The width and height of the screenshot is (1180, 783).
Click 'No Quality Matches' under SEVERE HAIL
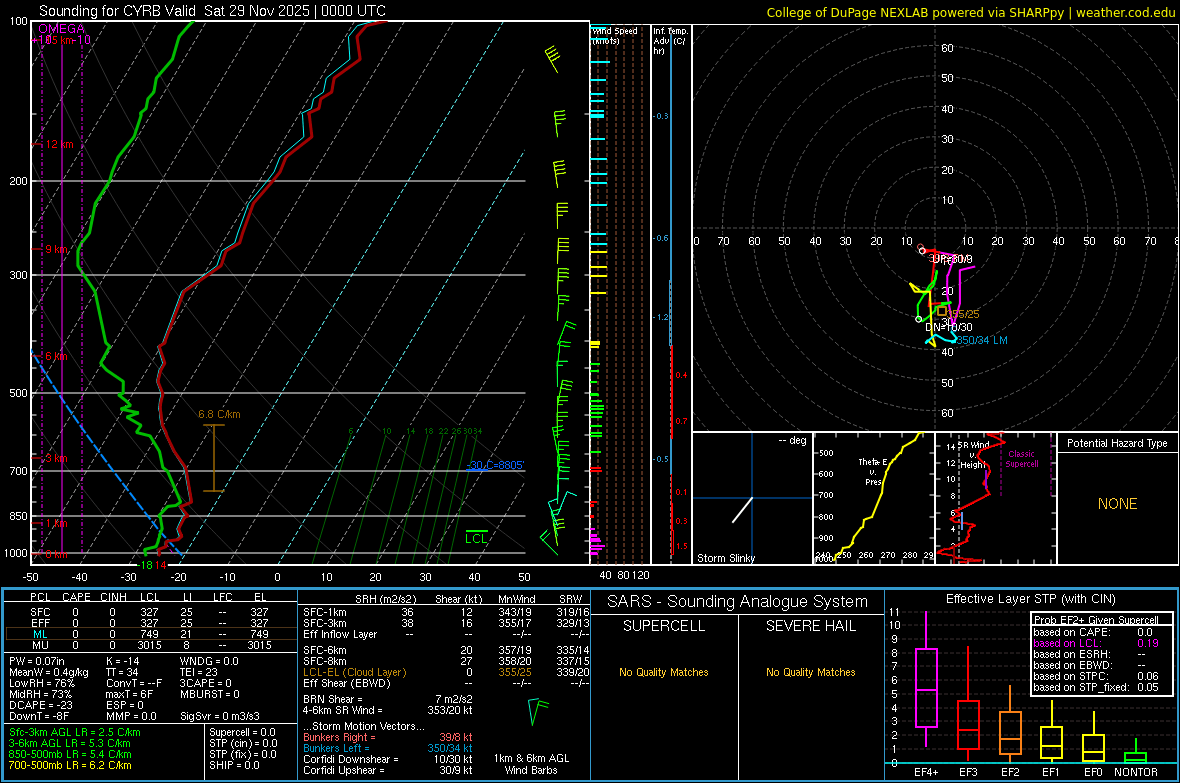[x=810, y=672]
